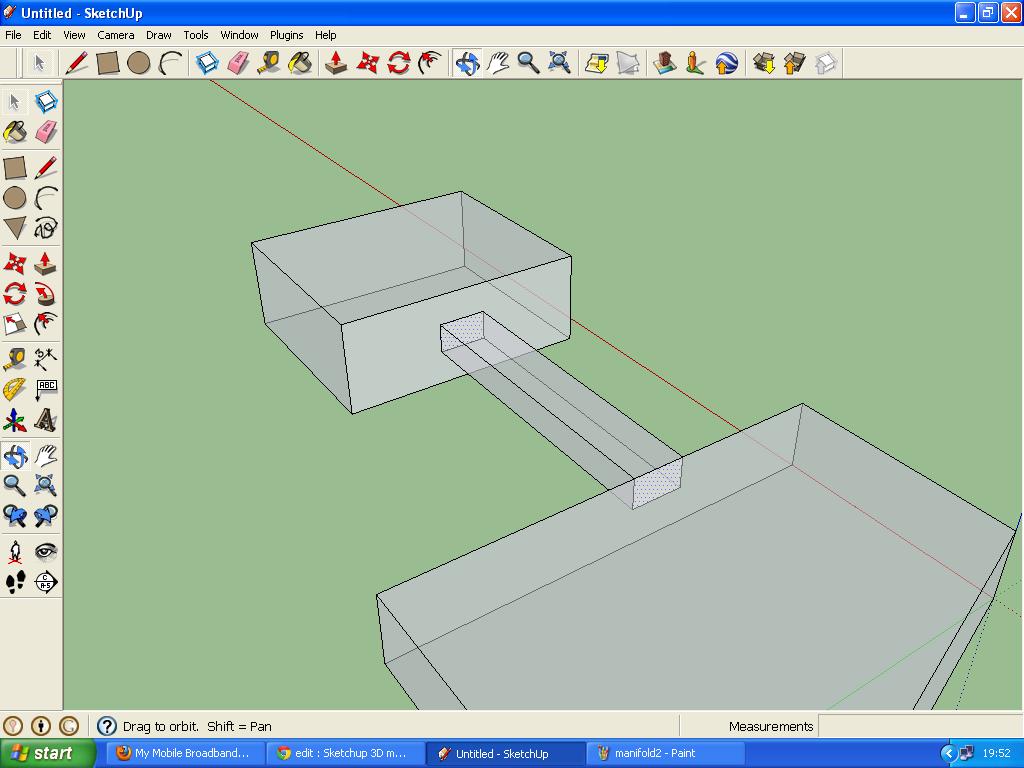1024x768 pixels.
Task: Choose the Dimension tool
Action: [46, 359]
